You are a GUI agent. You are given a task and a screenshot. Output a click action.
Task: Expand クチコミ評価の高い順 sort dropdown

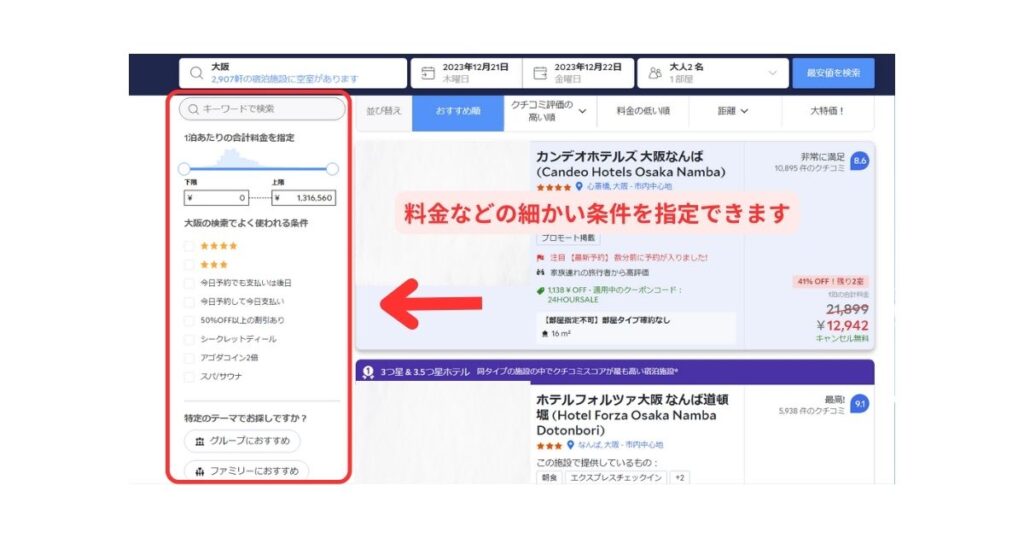point(583,112)
